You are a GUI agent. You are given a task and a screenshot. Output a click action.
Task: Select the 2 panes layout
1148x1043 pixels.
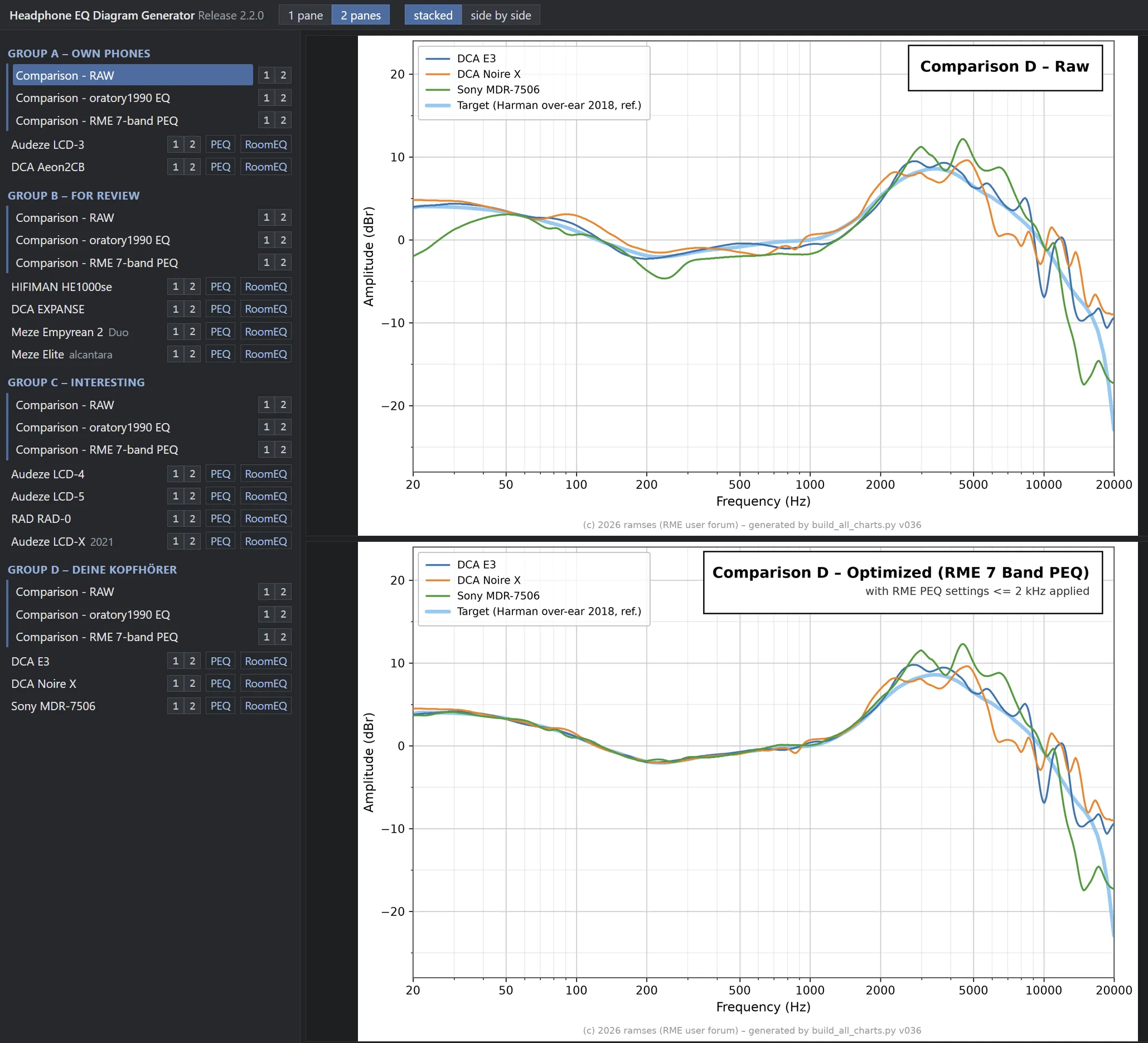pyautogui.click(x=361, y=16)
